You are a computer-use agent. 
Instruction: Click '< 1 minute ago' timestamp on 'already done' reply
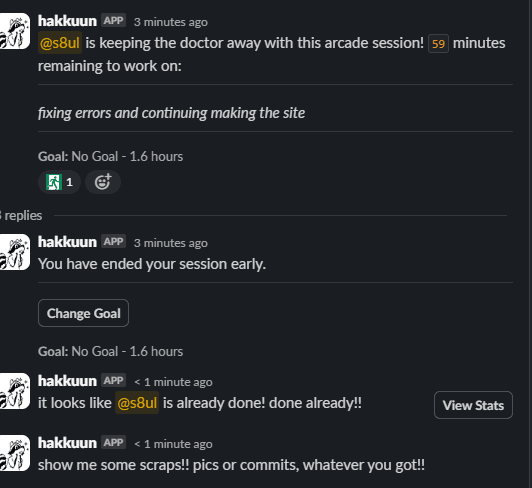(173, 382)
